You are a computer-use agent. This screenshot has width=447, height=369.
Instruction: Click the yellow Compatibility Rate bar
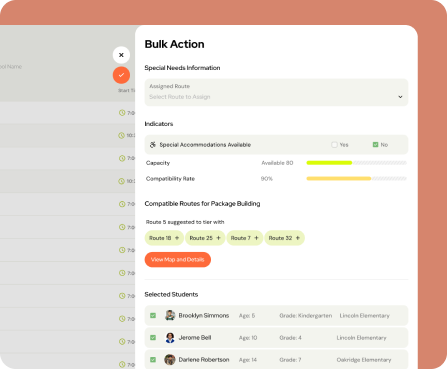coord(339,179)
